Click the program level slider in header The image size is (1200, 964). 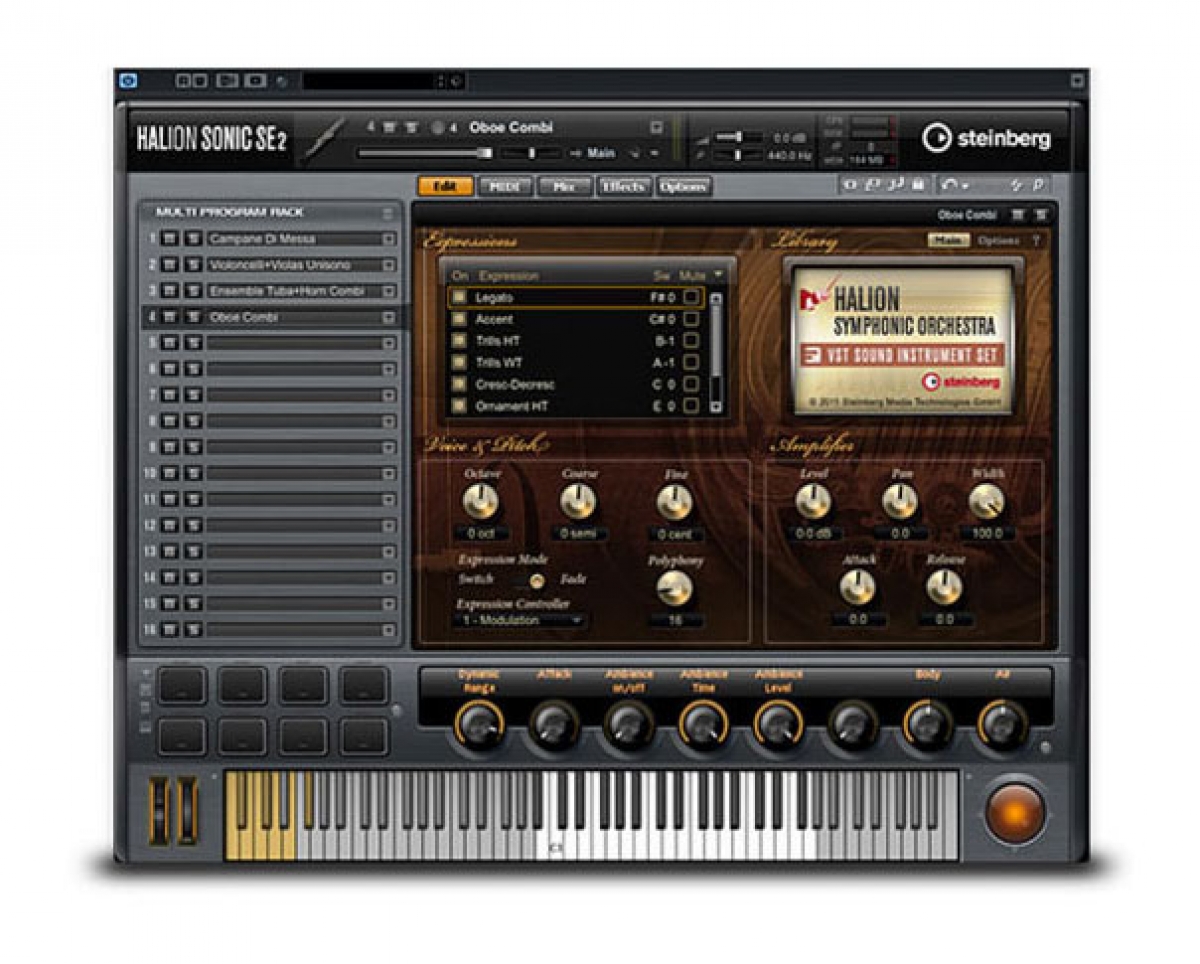[425, 153]
